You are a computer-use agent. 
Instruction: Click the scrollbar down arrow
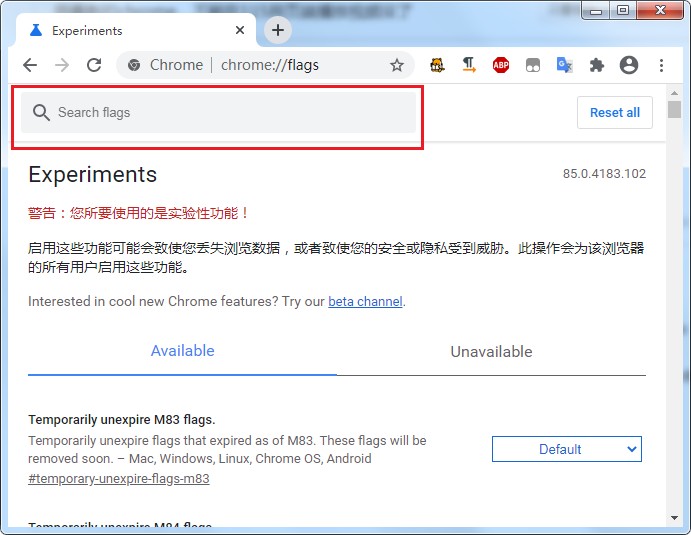(674, 518)
